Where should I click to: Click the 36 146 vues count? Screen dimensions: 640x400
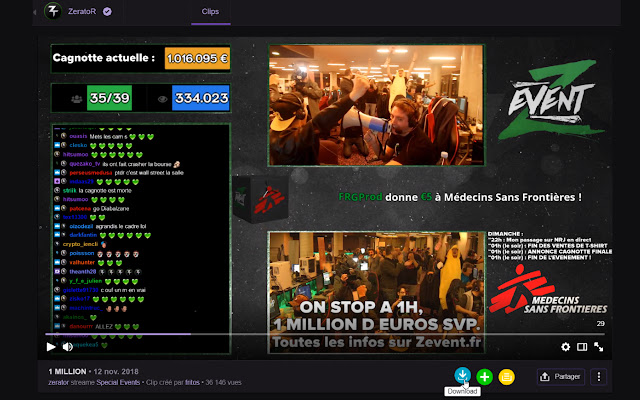[x=223, y=382]
